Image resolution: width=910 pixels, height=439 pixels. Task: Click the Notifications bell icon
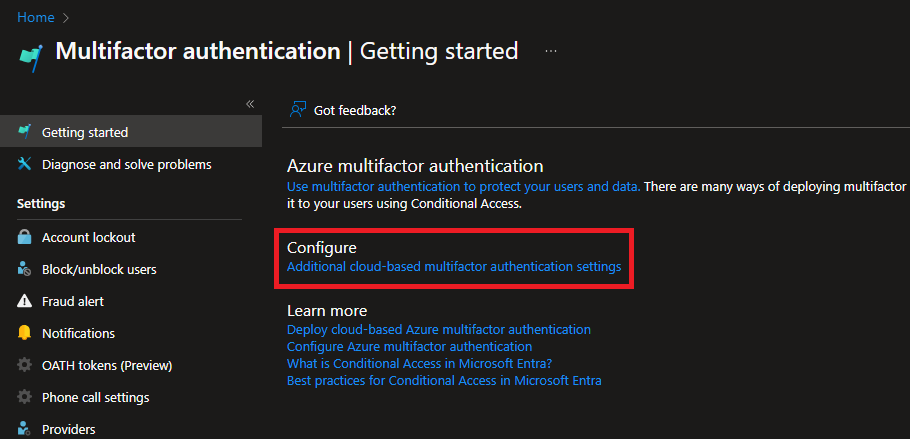[x=24, y=333]
